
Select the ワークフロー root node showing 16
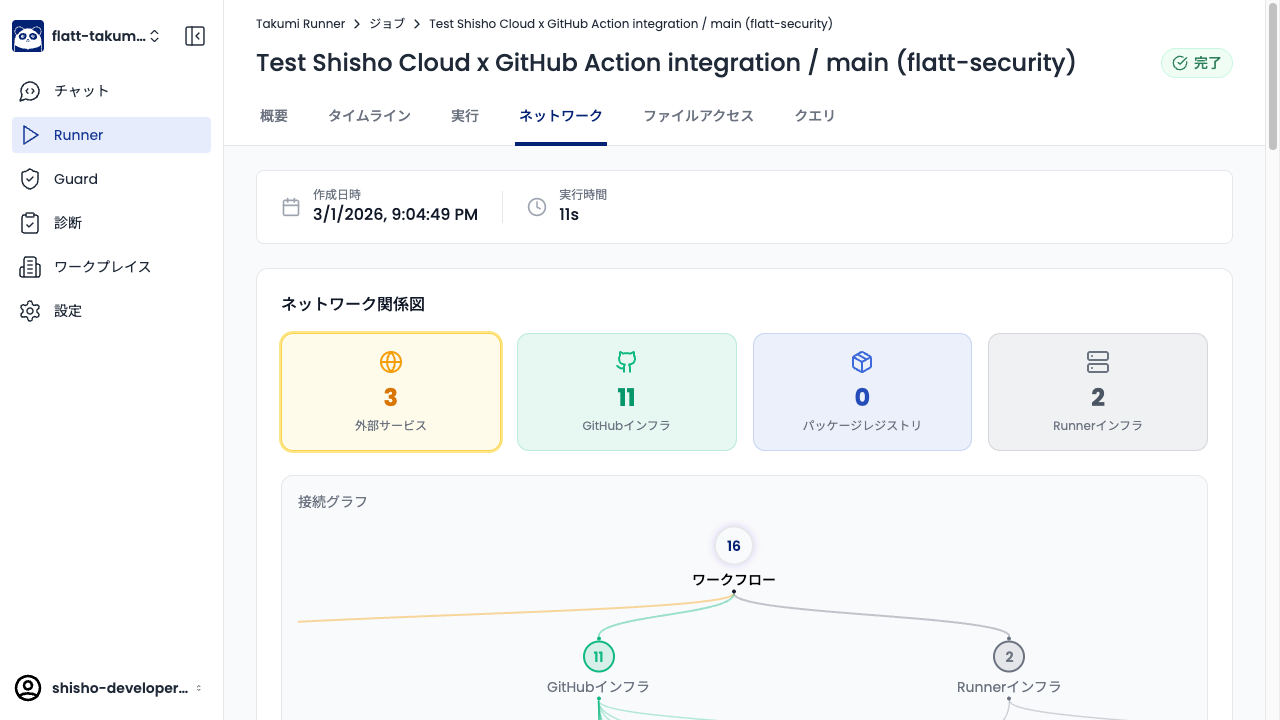[x=733, y=546]
